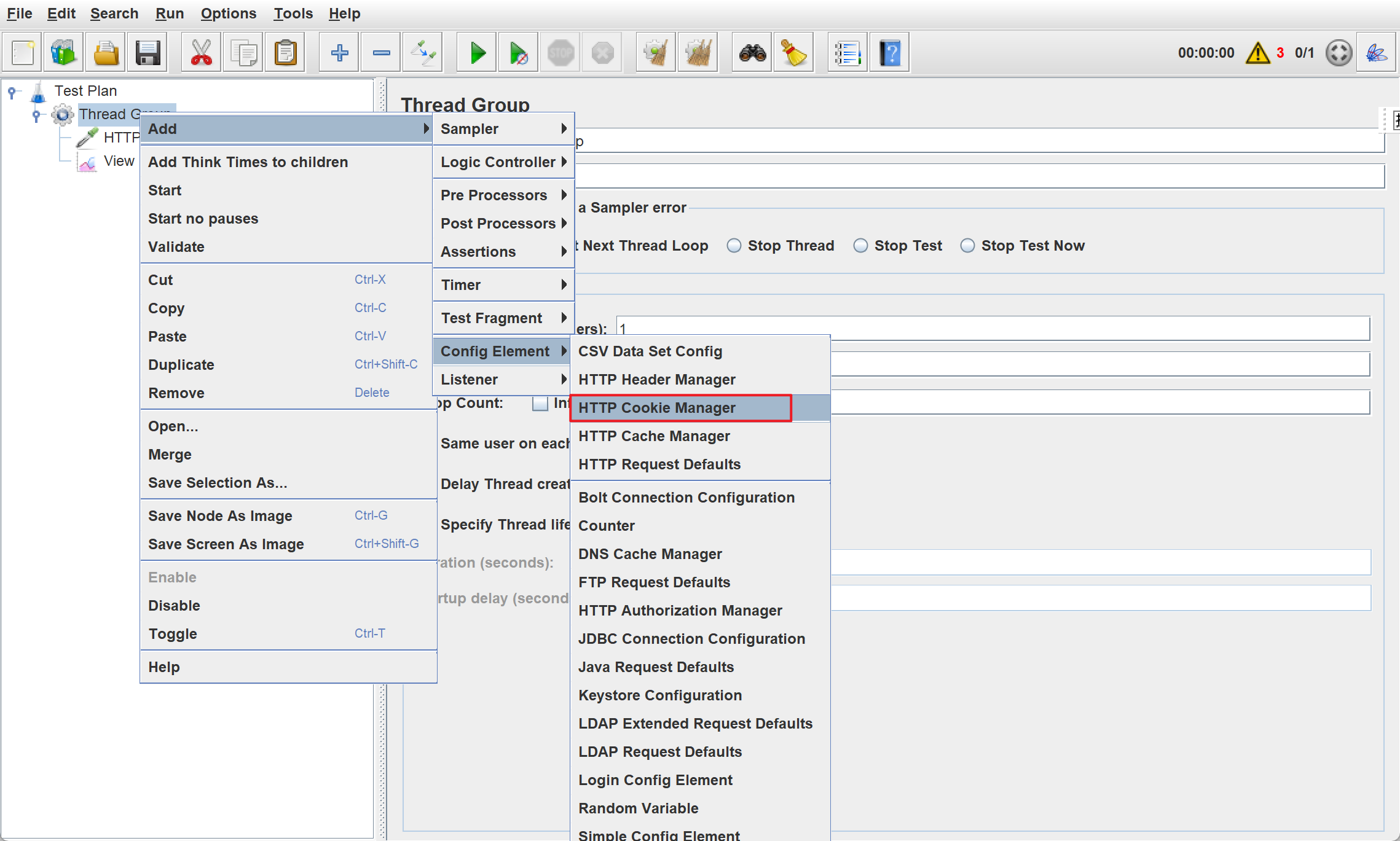This screenshot has height=841, width=1400.
Task: Click the green Start test icon
Action: (477, 53)
